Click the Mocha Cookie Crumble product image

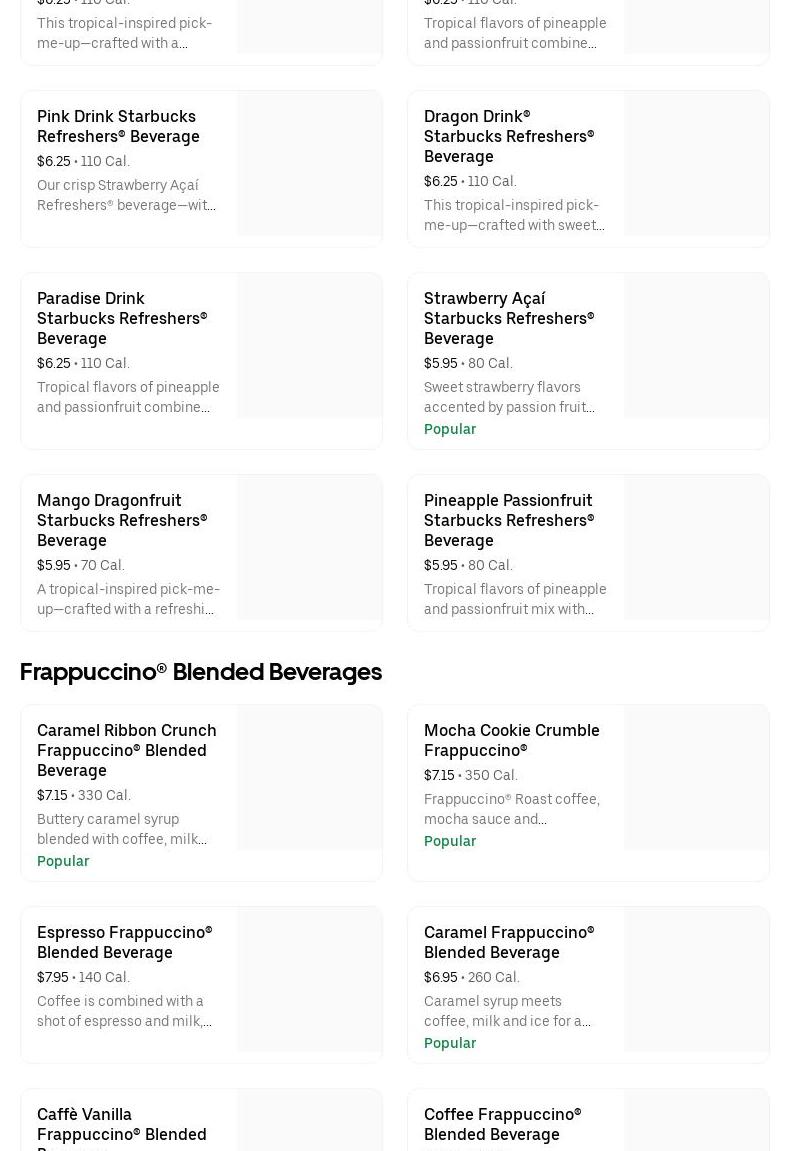point(696,778)
